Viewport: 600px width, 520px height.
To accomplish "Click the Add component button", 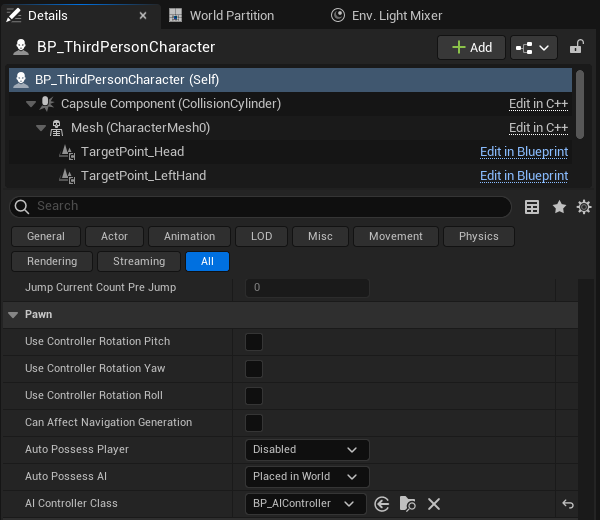I will pyautogui.click(x=471, y=48).
